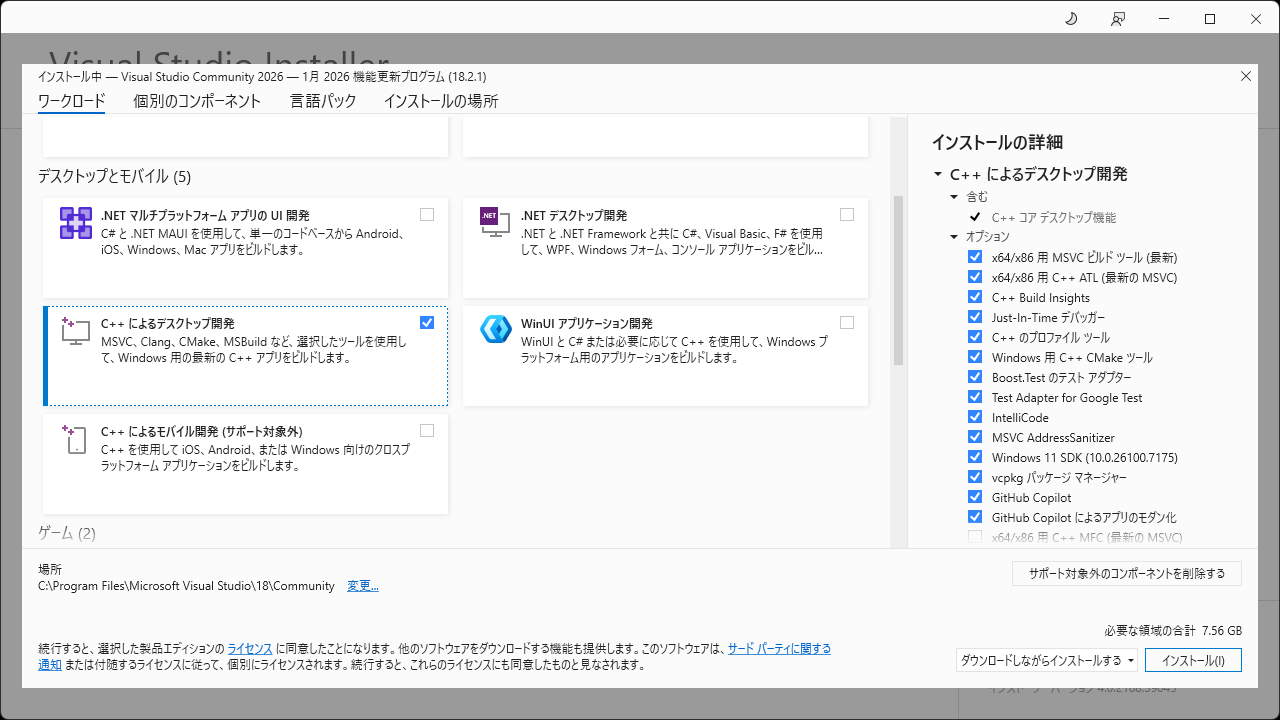Close the installer dialog with X icon
1280x720 pixels.
click(1245, 76)
